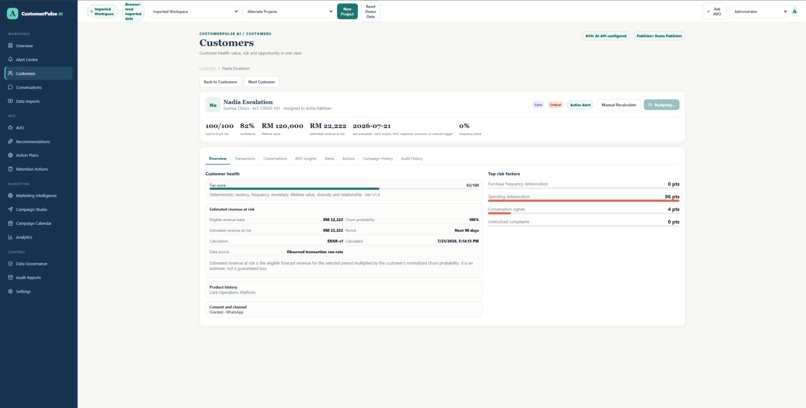Open Data Imports sidebar icon
Screen dimensions: 806x408
(x=10, y=101)
